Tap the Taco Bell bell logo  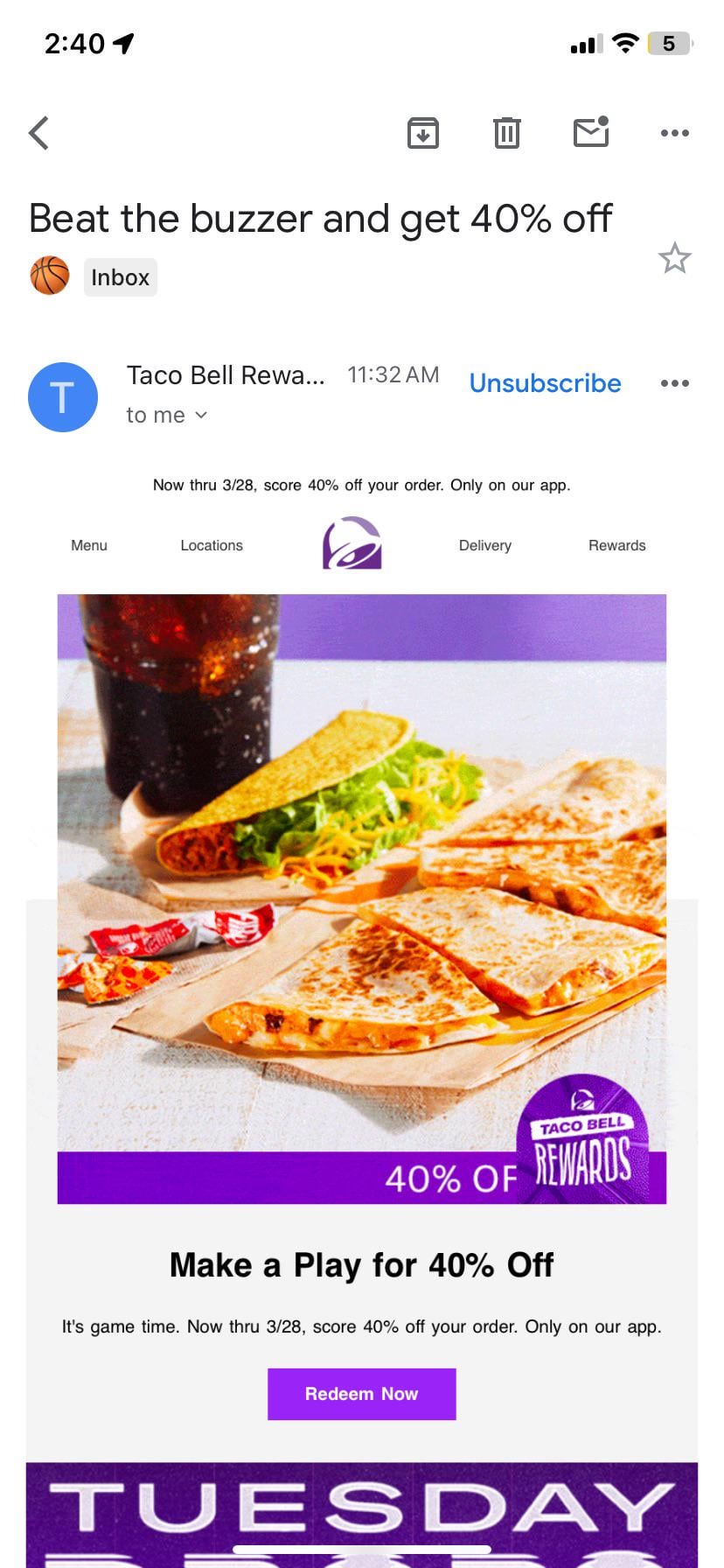pos(352,543)
